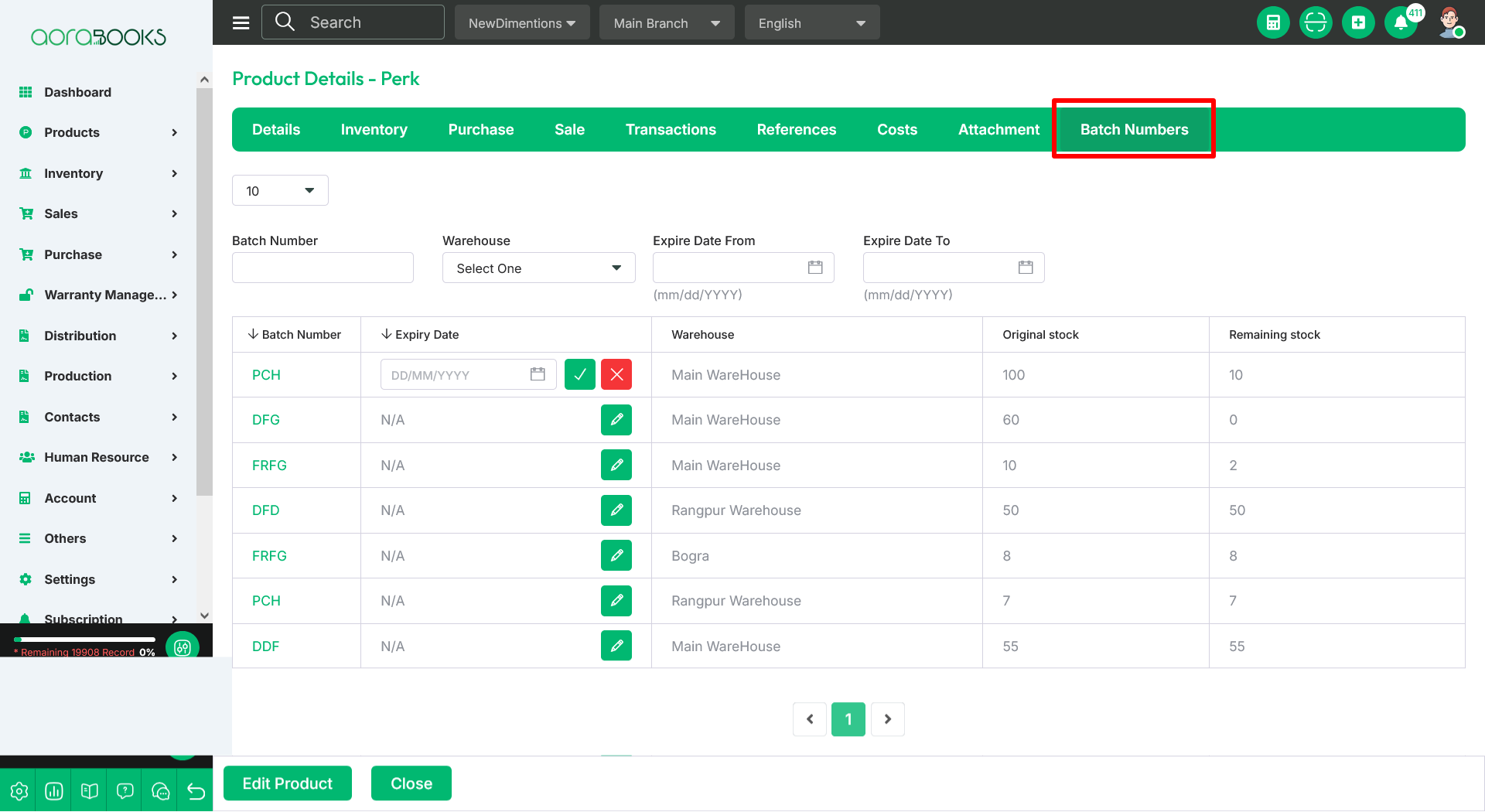This screenshot has width=1485, height=812.
Task: Click the help question bubble icon
Action: (x=125, y=791)
